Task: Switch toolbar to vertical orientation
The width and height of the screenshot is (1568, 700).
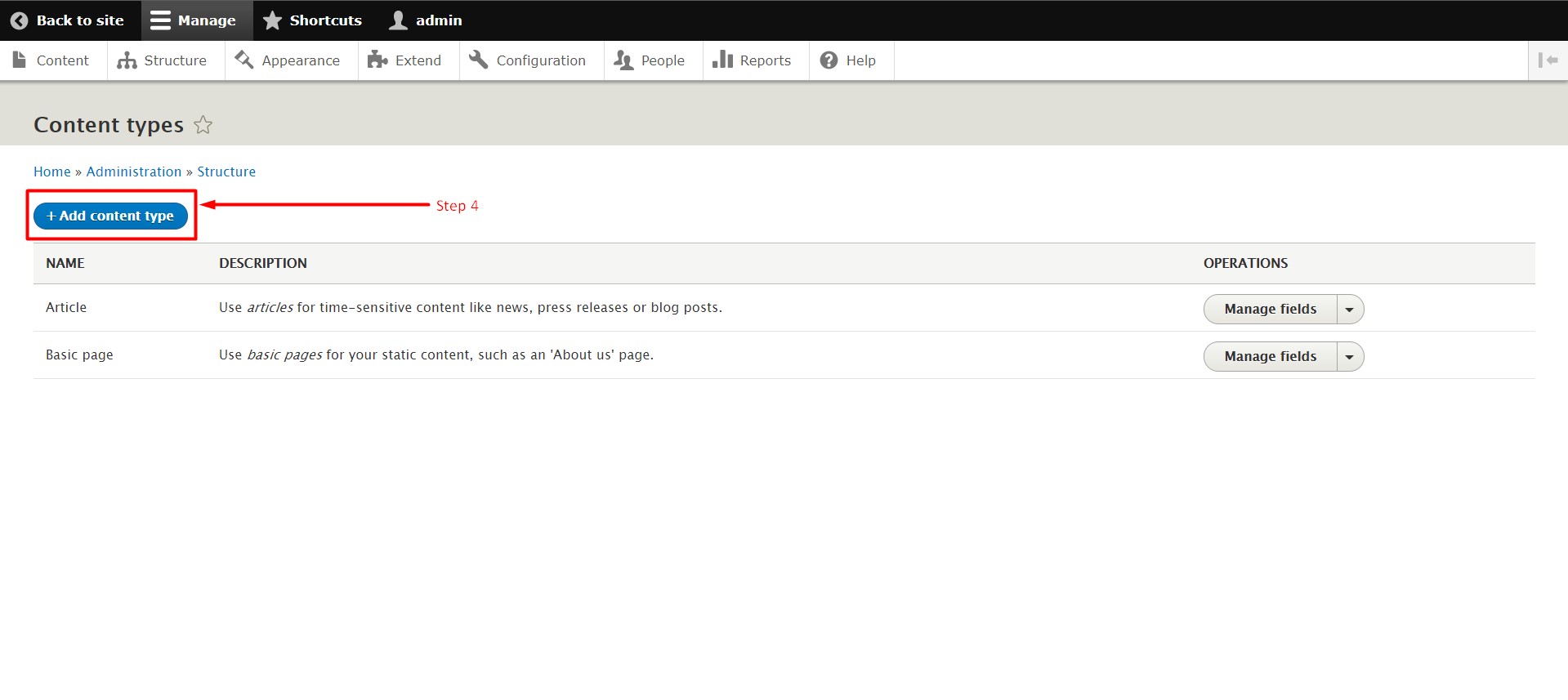Action: click(1548, 60)
